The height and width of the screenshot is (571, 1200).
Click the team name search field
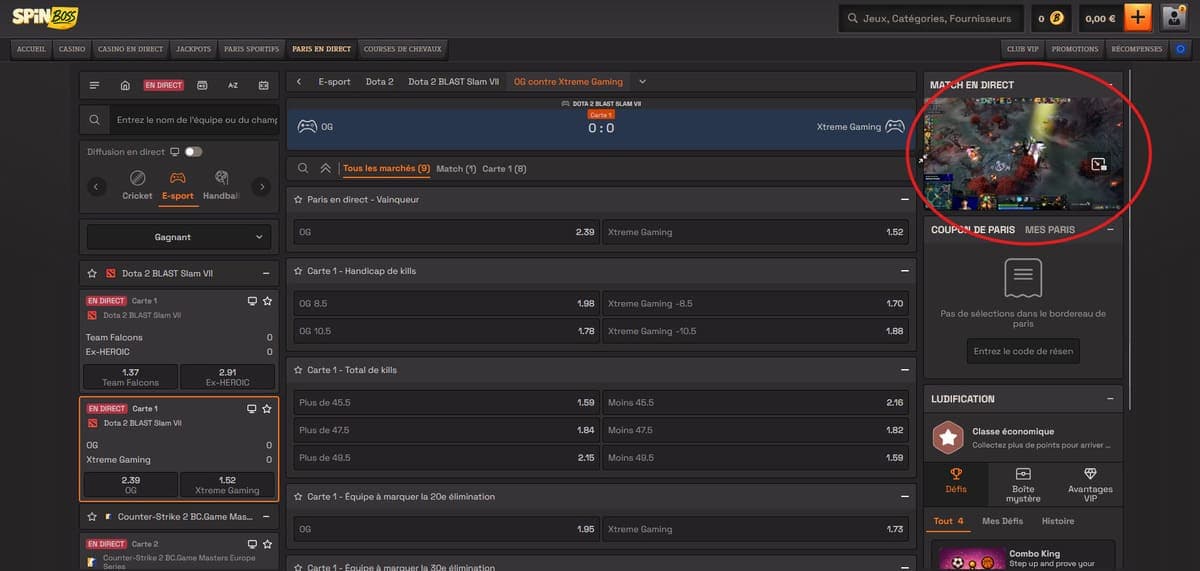coord(196,120)
